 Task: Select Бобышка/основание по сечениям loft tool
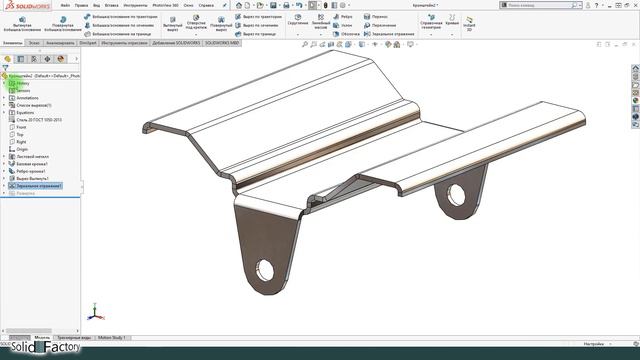click(119, 25)
